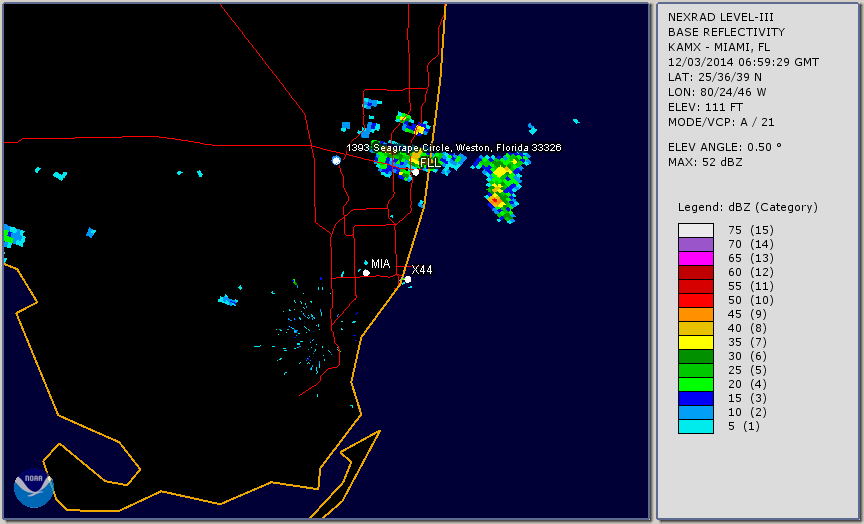864x524 pixels.
Task: Select the 5 dBZ cyan legend swatch
Action: [696, 426]
